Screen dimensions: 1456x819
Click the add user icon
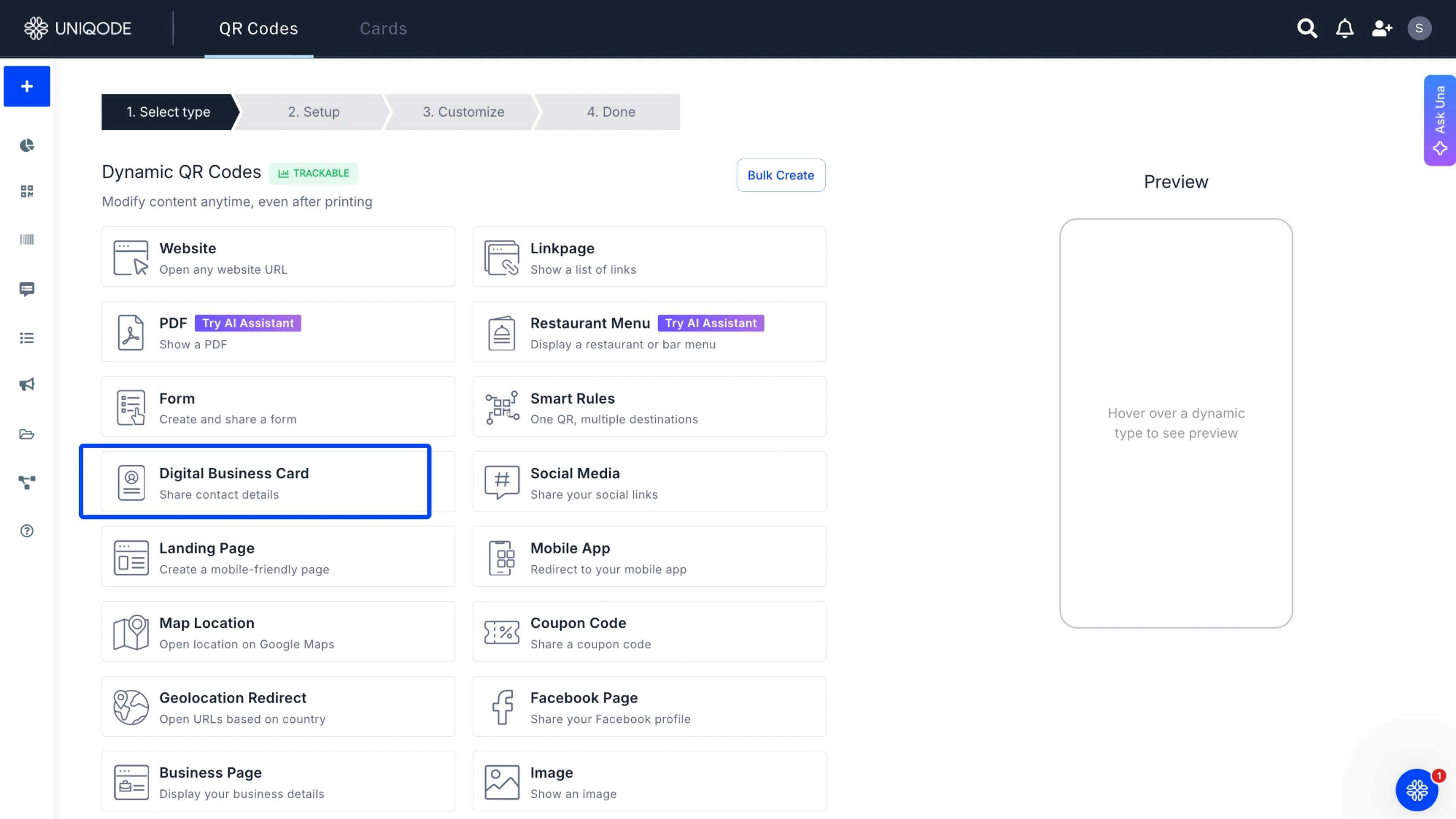coord(1382,28)
